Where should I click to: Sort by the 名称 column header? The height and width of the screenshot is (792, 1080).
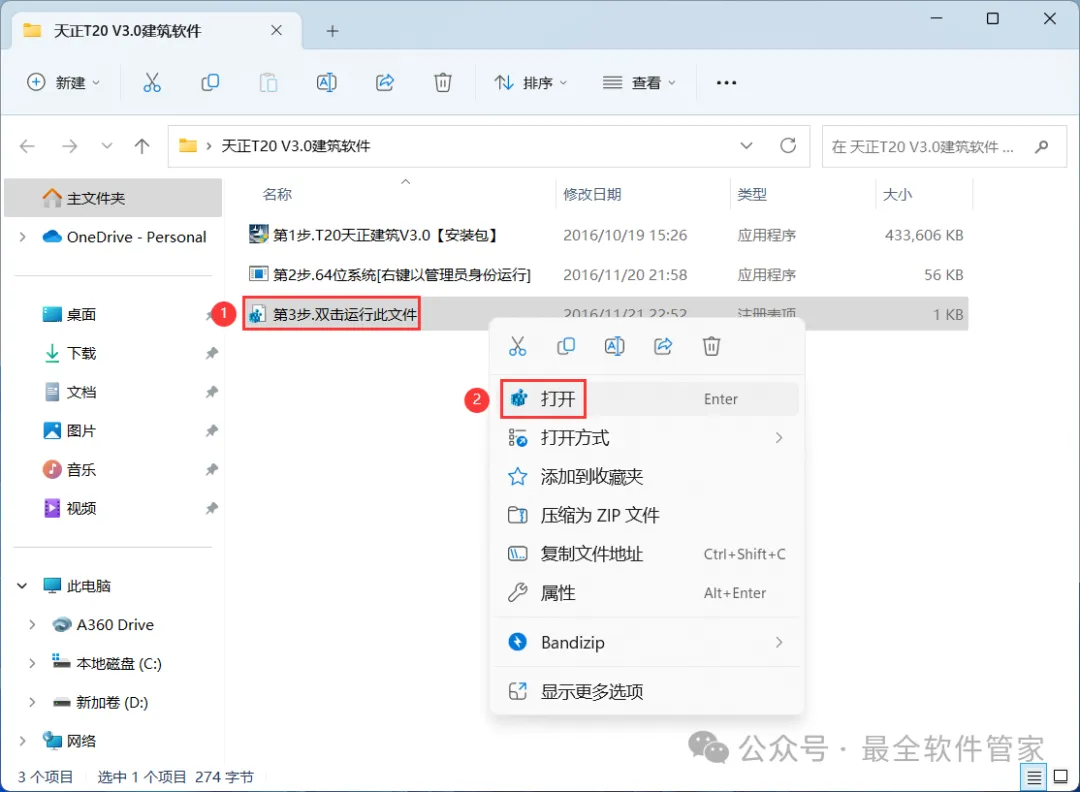[x=277, y=194]
